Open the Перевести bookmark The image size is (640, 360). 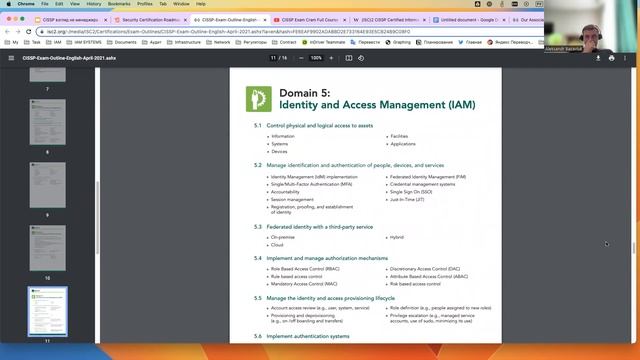(365, 42)
